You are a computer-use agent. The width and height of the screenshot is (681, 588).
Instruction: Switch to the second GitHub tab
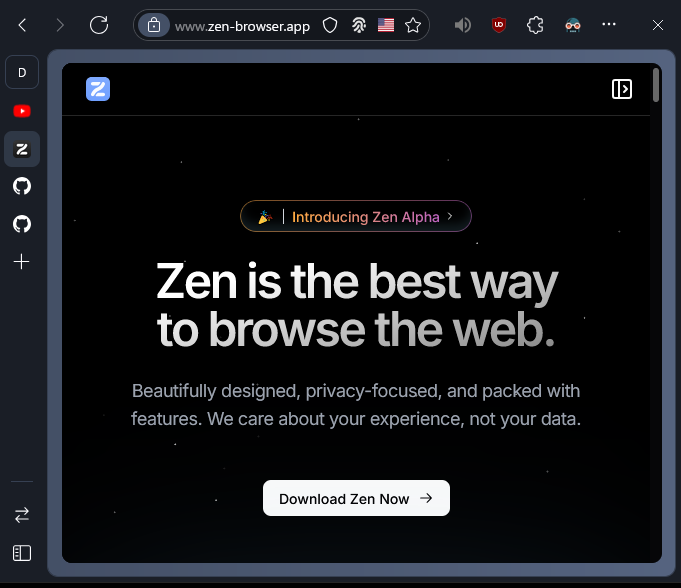pos(22,224)
